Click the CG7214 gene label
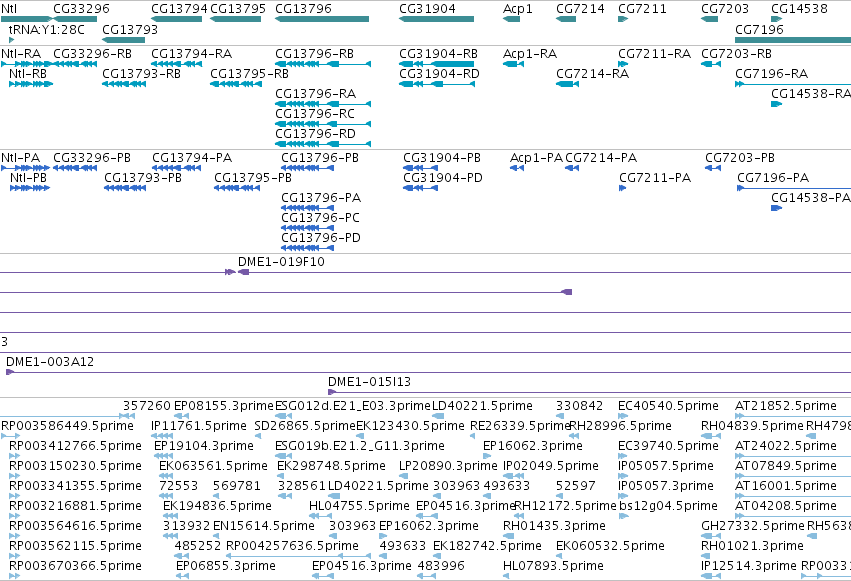851x581 pixels. (x=580, y=9)
